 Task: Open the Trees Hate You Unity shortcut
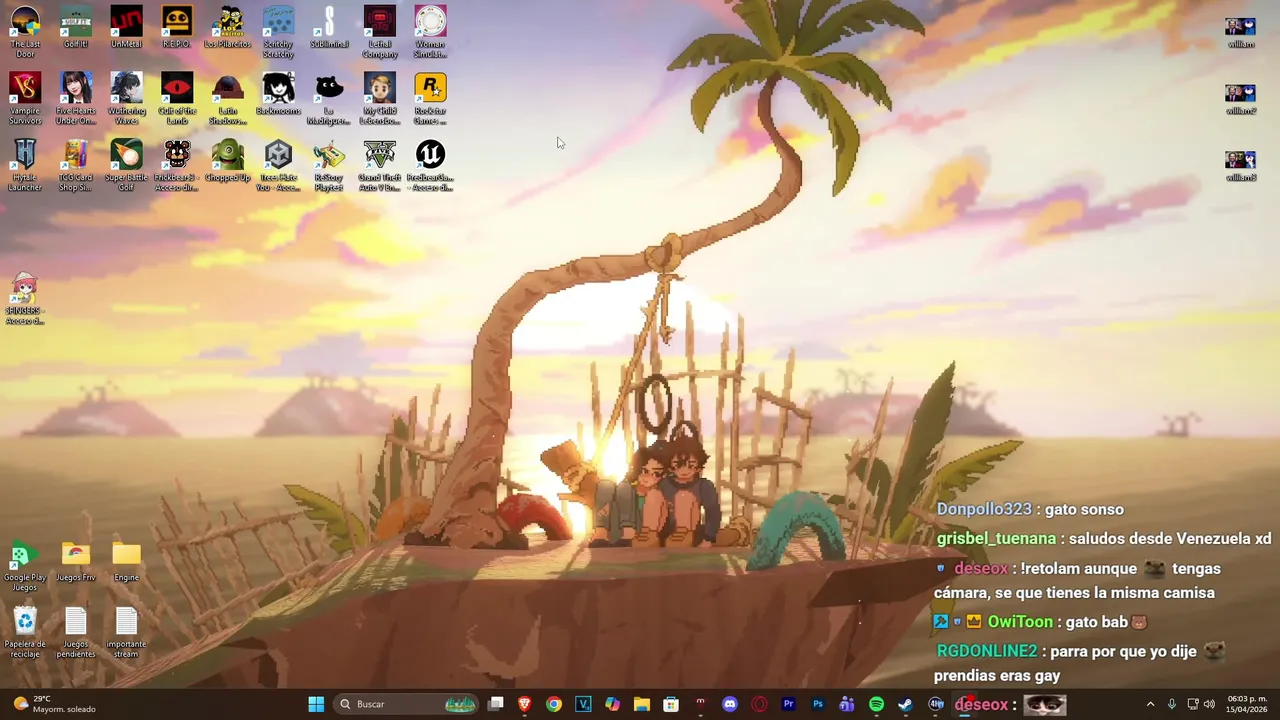coord(278,165)
